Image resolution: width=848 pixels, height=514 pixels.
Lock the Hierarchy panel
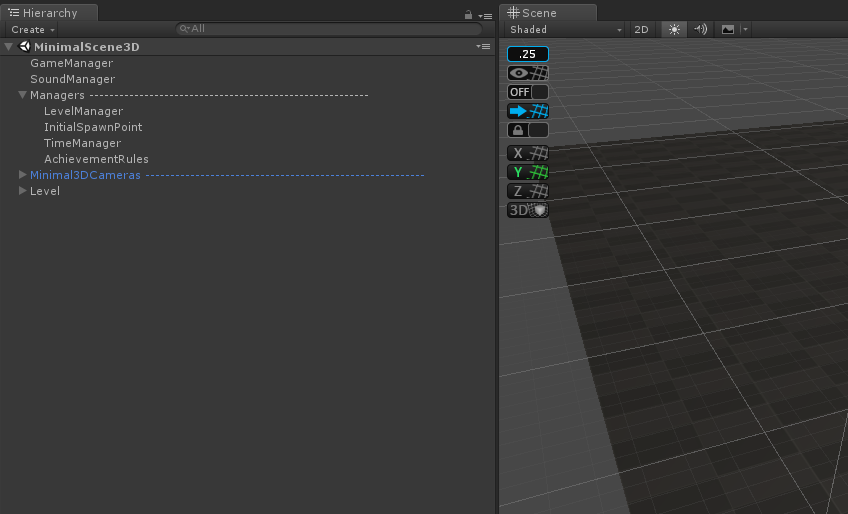[468, 15]
